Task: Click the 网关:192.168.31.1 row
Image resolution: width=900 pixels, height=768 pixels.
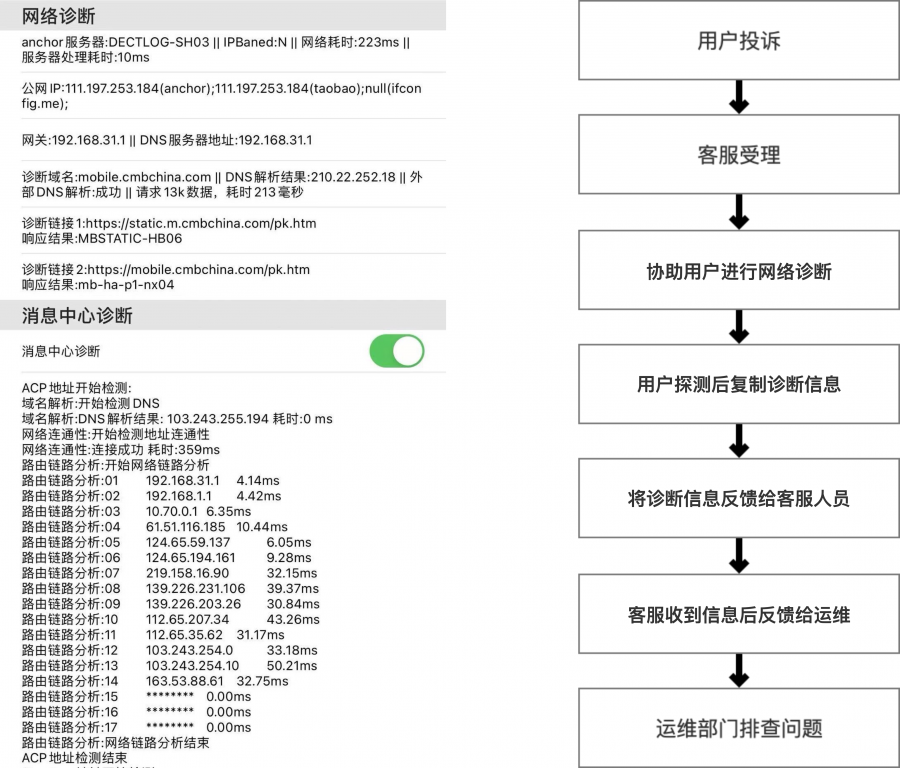Action: pyautogui.click(x=167, y=140)
